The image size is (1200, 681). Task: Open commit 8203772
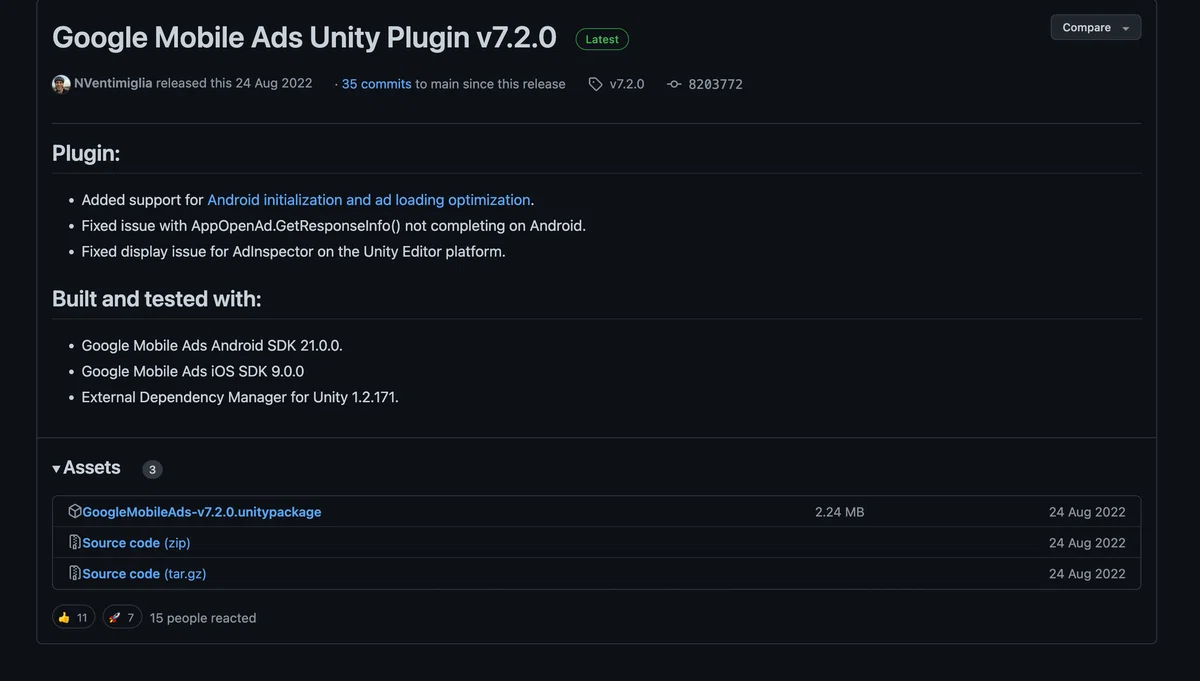tap(715, 84)
